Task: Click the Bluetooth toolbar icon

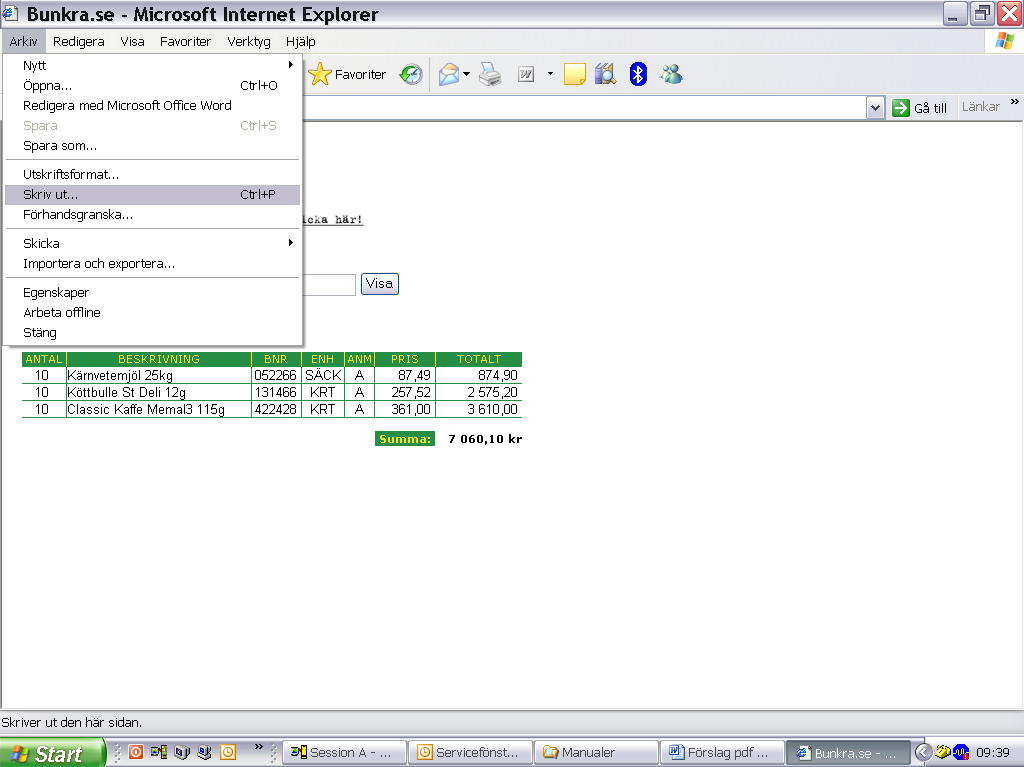Action: (638, 74)
